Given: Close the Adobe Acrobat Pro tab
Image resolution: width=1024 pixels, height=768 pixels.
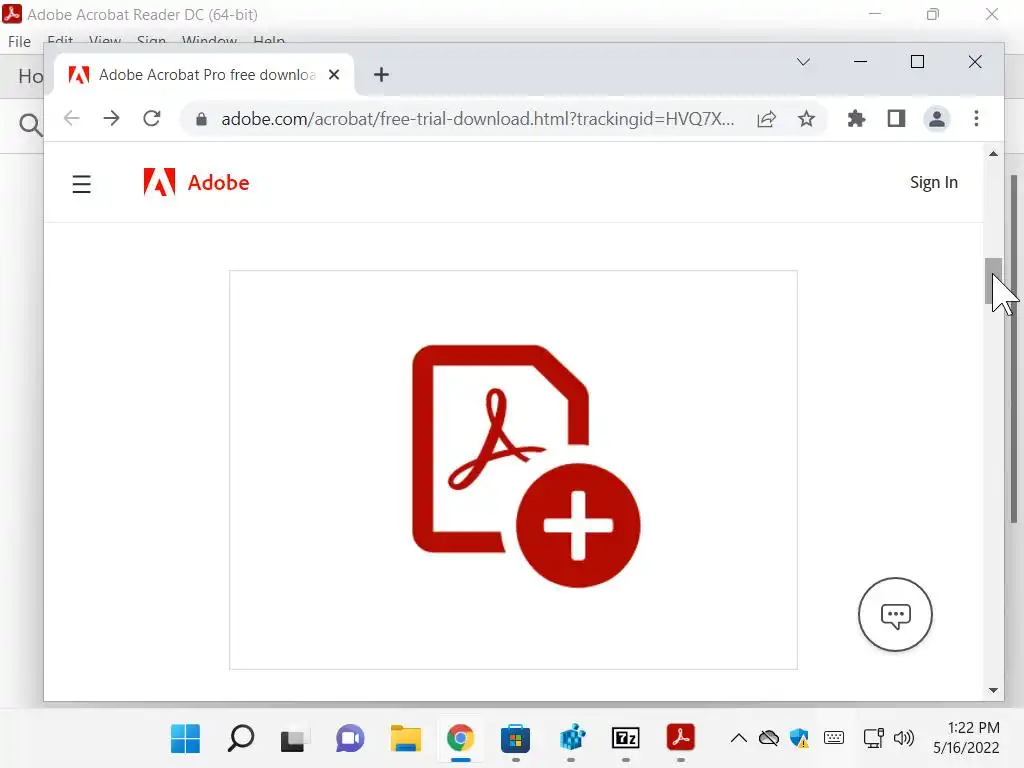Looking at the screenshot, I should pos(334,74).
